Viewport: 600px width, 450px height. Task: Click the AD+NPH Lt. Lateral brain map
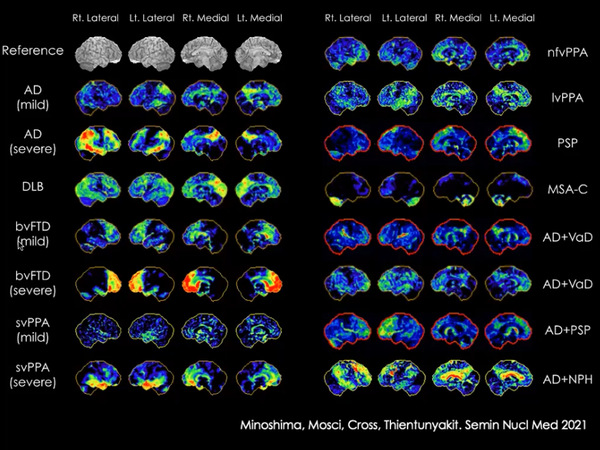(x=401, y=377)
